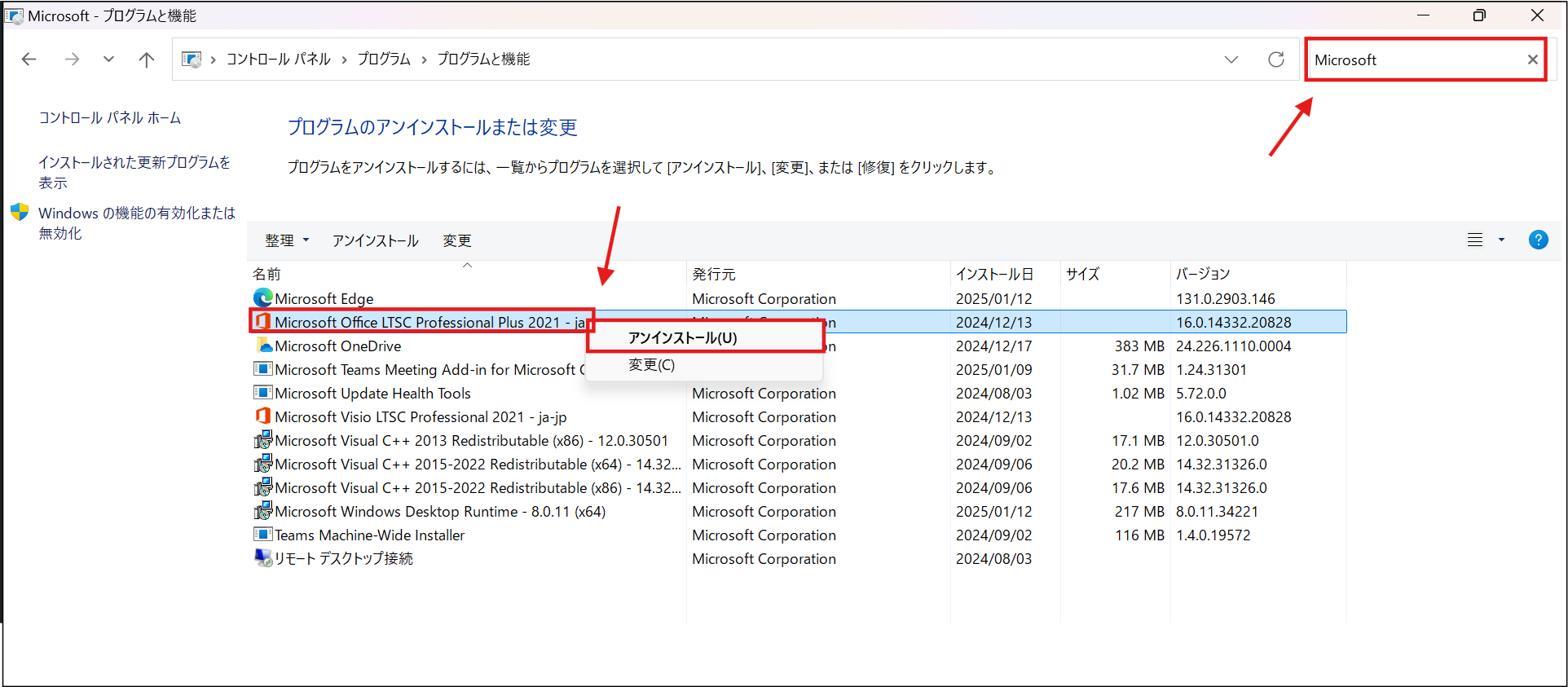The image size is (1568, 687).
Task: Refresh the program list
Action: click(1276, 59)
